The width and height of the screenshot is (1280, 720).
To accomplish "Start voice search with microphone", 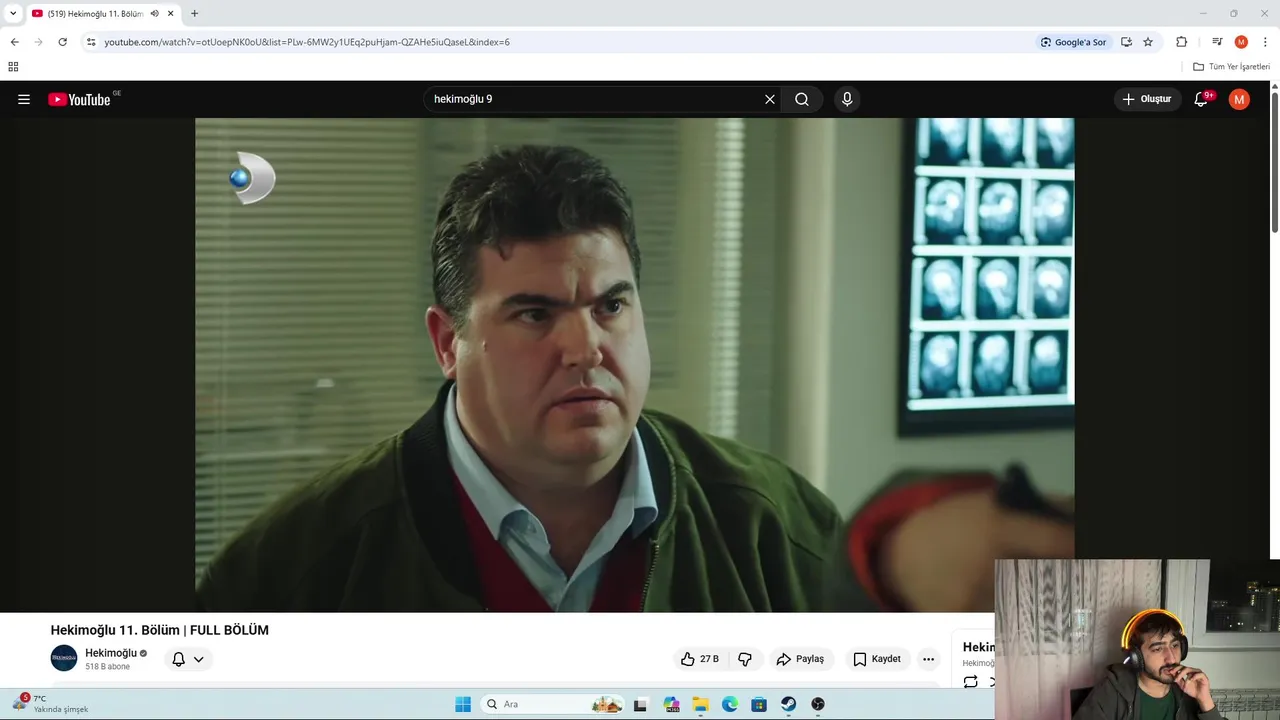I will (x=847, y=99).
